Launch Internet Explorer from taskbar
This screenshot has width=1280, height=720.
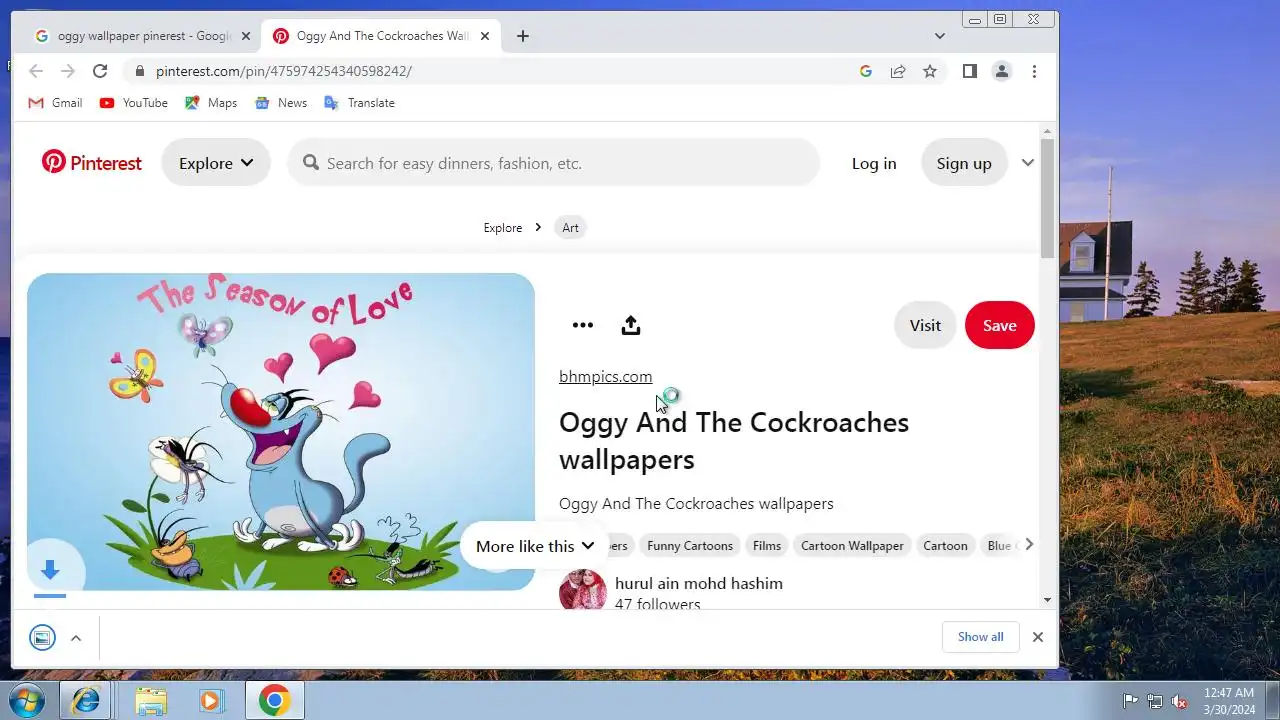click(87, 701)
